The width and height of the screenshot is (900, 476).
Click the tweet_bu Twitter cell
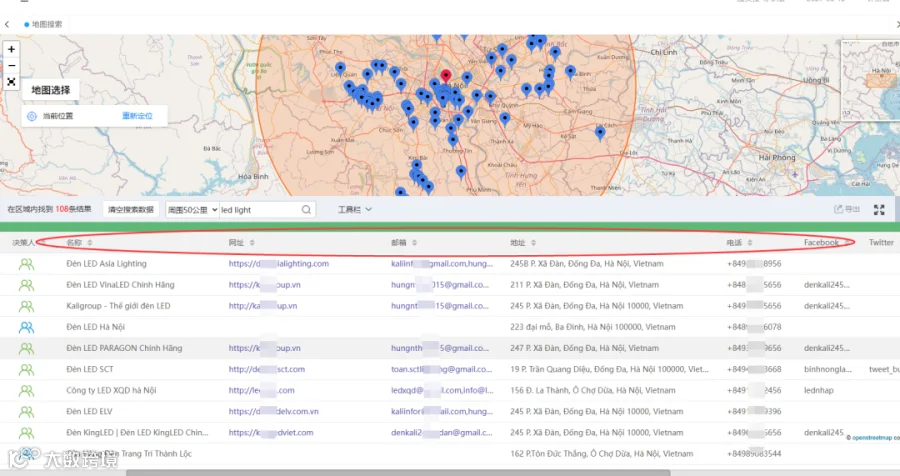[885, 369]
